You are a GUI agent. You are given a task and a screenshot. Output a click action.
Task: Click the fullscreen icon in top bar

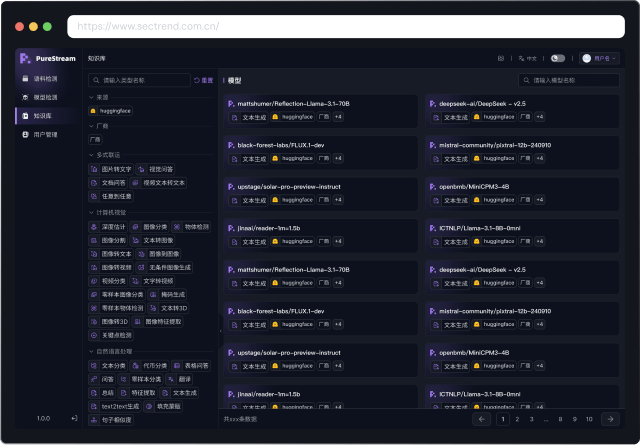coord(500,59)
